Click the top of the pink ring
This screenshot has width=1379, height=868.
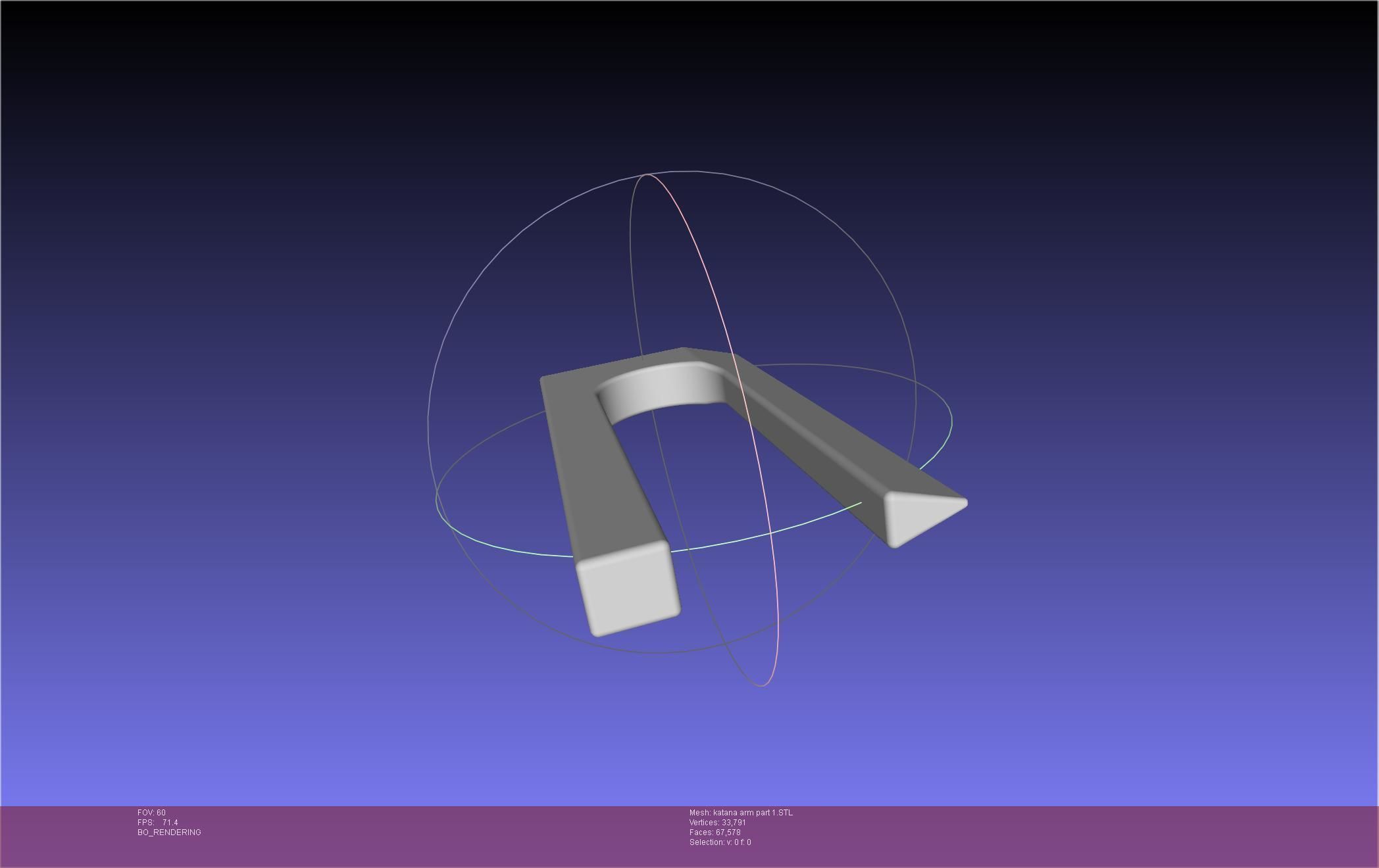click(x=648, y=175)
